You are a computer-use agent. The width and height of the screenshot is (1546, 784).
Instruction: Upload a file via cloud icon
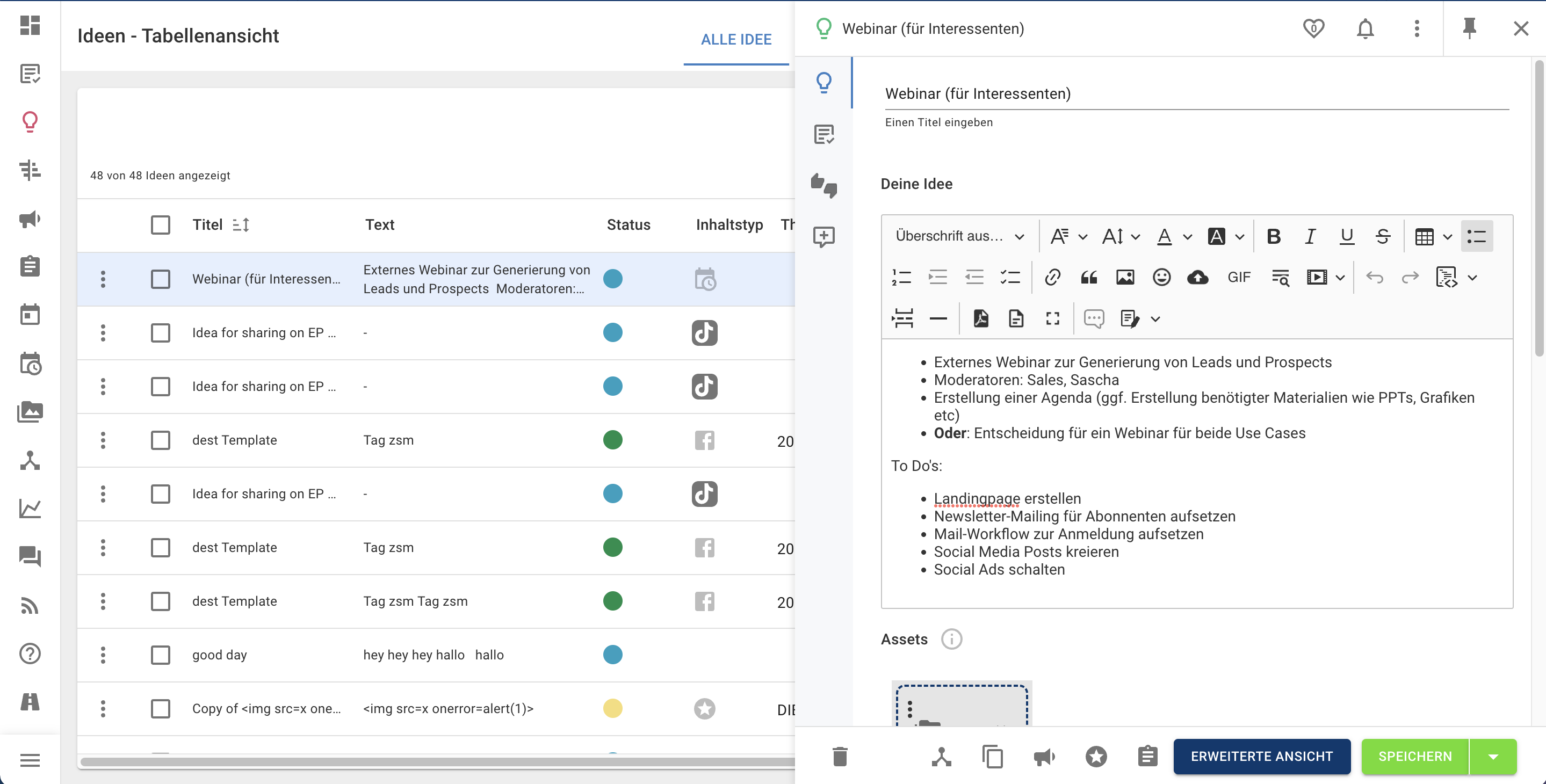point(1198,277)
